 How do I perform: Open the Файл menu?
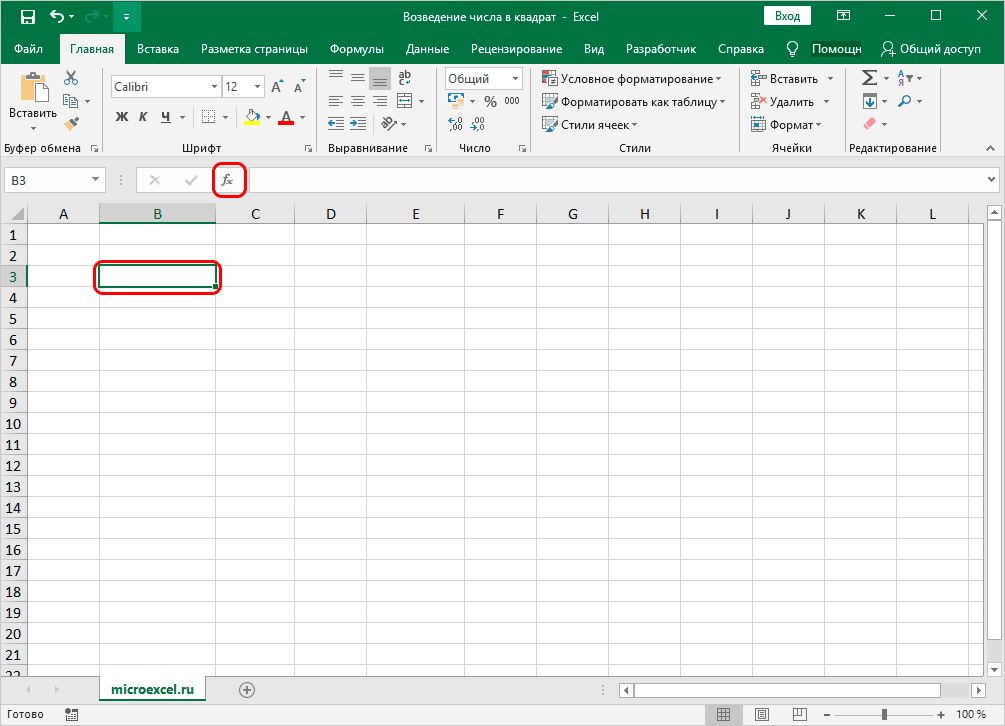tap(29, 48)
